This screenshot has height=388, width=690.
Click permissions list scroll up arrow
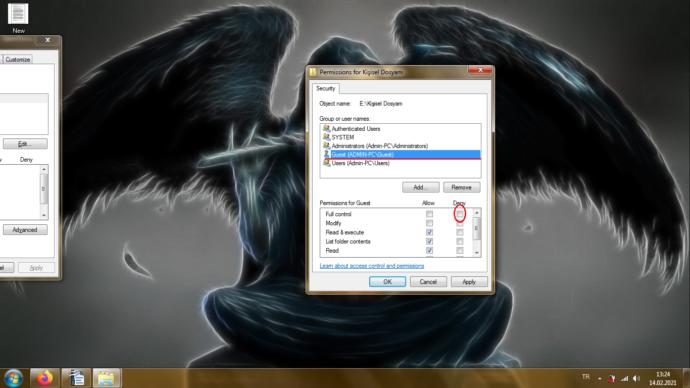pos(476,213)
